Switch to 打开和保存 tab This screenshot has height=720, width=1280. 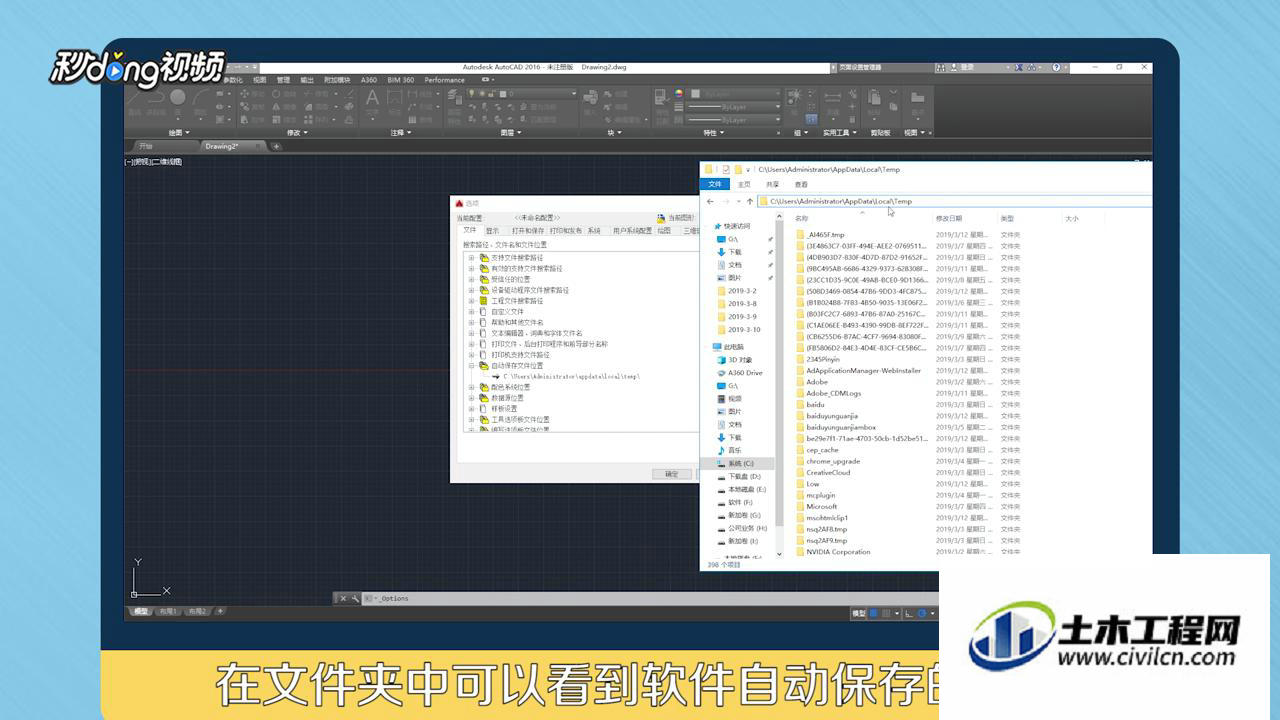(x=527, y=231)
